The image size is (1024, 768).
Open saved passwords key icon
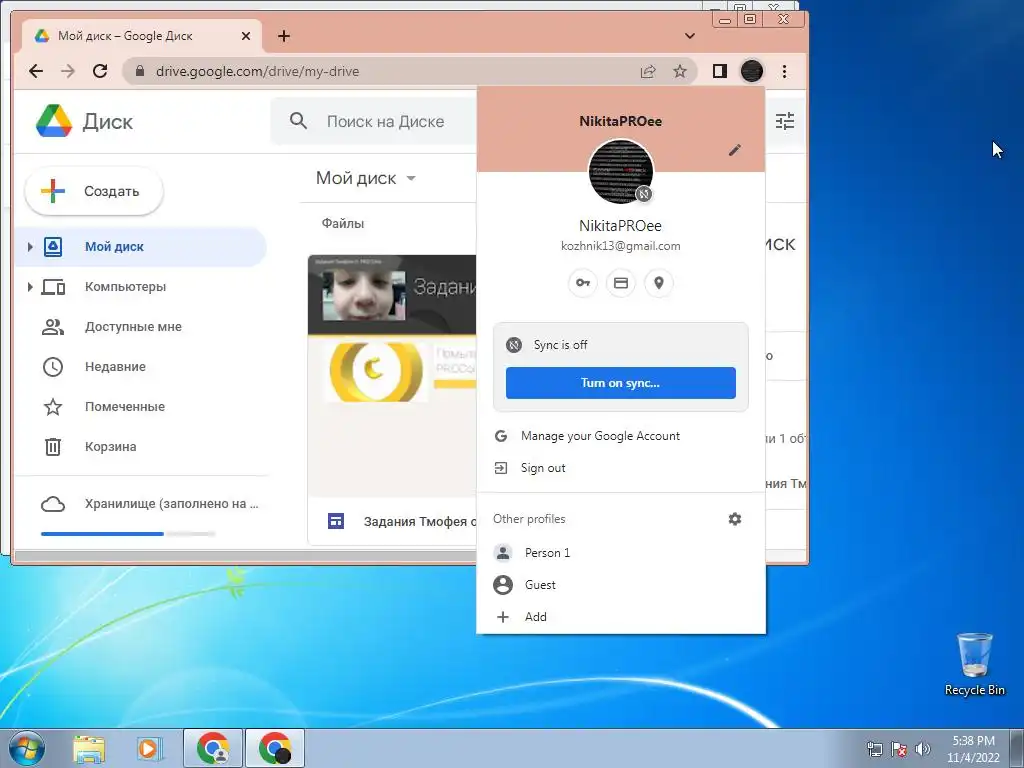click(x=583, y=283)
